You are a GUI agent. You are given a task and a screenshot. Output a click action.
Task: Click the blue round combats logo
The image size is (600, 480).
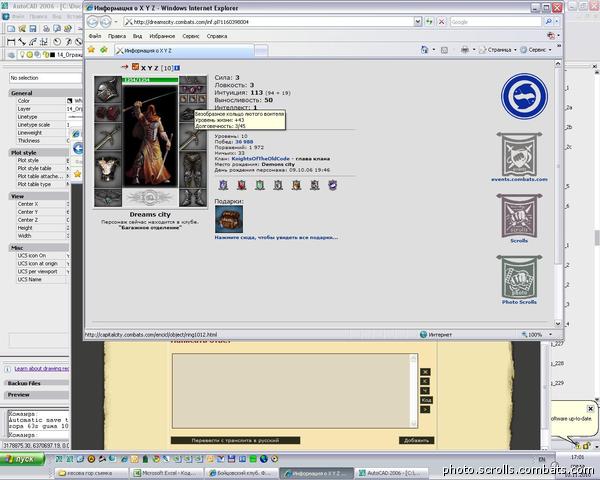point(524,96)
